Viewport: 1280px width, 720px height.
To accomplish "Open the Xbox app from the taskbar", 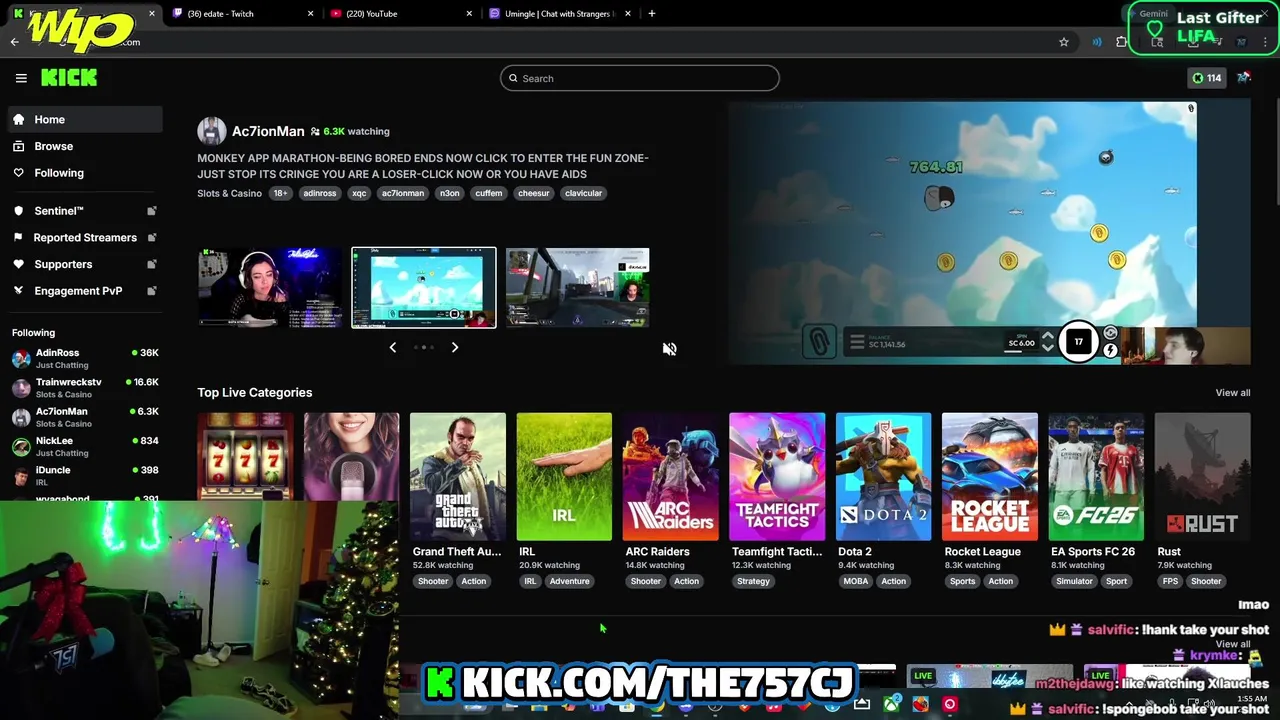I will point(891,704).
